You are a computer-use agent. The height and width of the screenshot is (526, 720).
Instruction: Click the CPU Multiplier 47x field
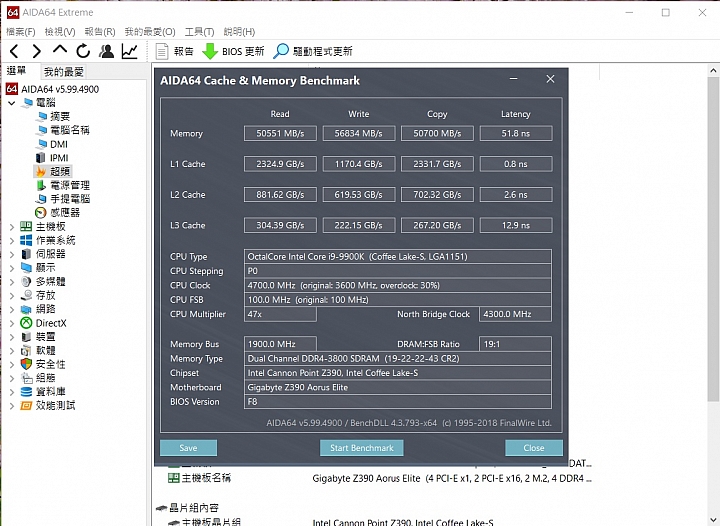click(x=280, y=314)
